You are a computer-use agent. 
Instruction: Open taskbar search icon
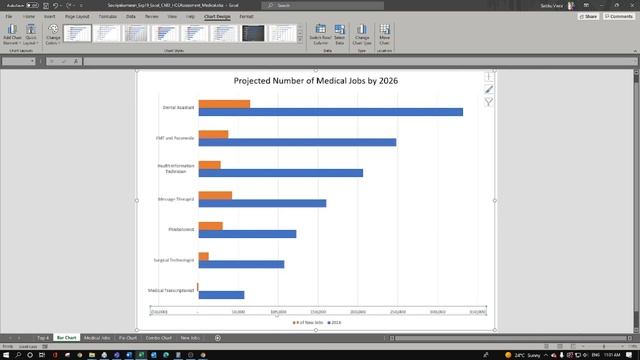click(18, 355)
